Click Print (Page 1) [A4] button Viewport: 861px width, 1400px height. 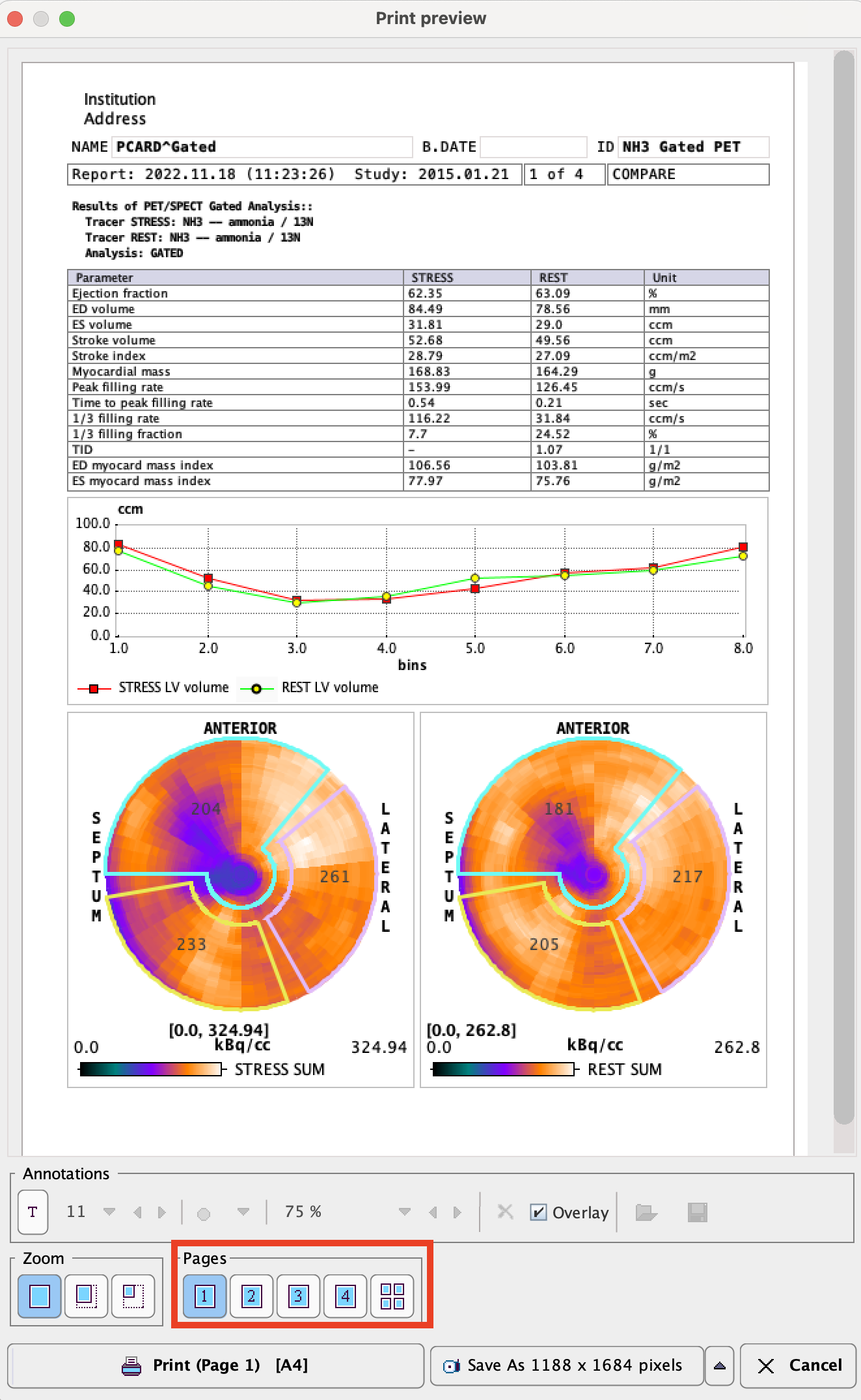[x=215, y=1365]
